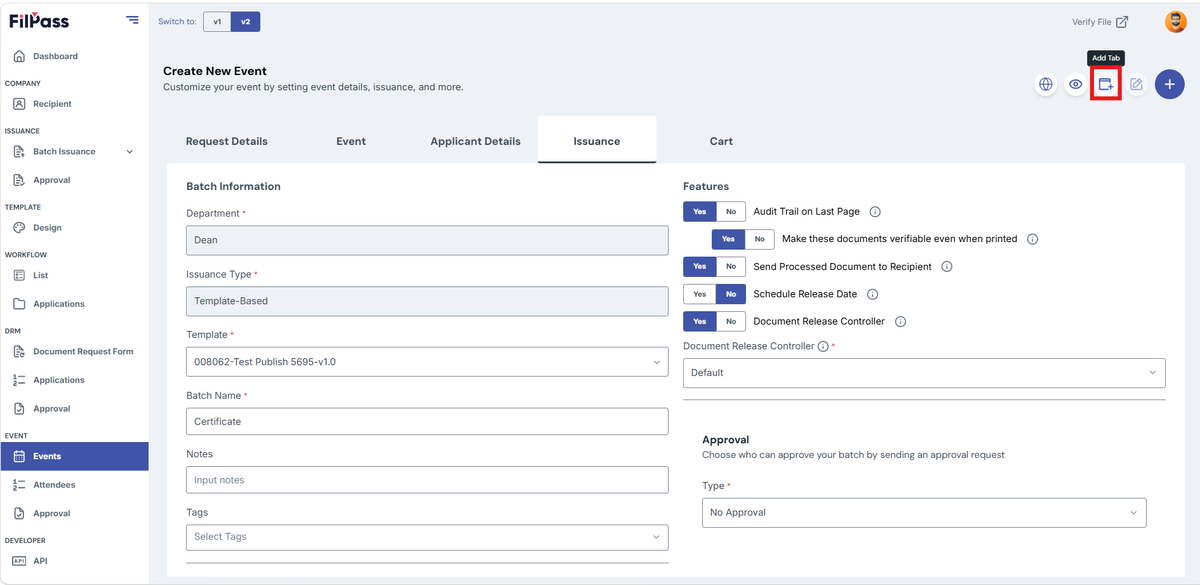Click the Document Request Form icon
1200x585 pixels.
[19, 352]
